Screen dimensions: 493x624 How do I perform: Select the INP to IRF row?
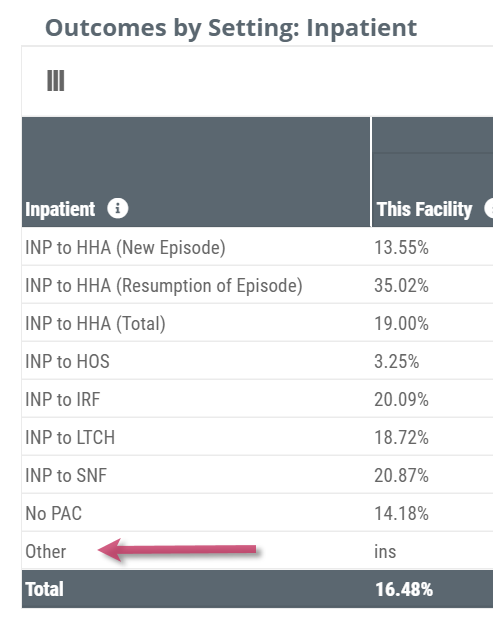(x=257, y=399)
